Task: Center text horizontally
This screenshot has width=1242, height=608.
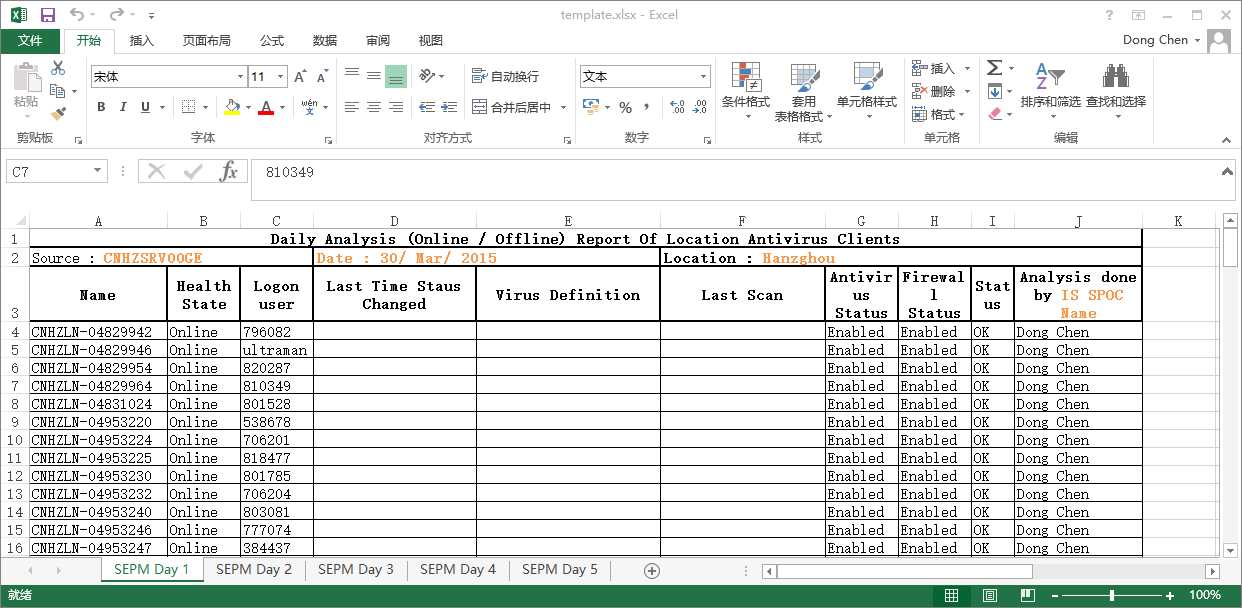Action: [374, 107]
